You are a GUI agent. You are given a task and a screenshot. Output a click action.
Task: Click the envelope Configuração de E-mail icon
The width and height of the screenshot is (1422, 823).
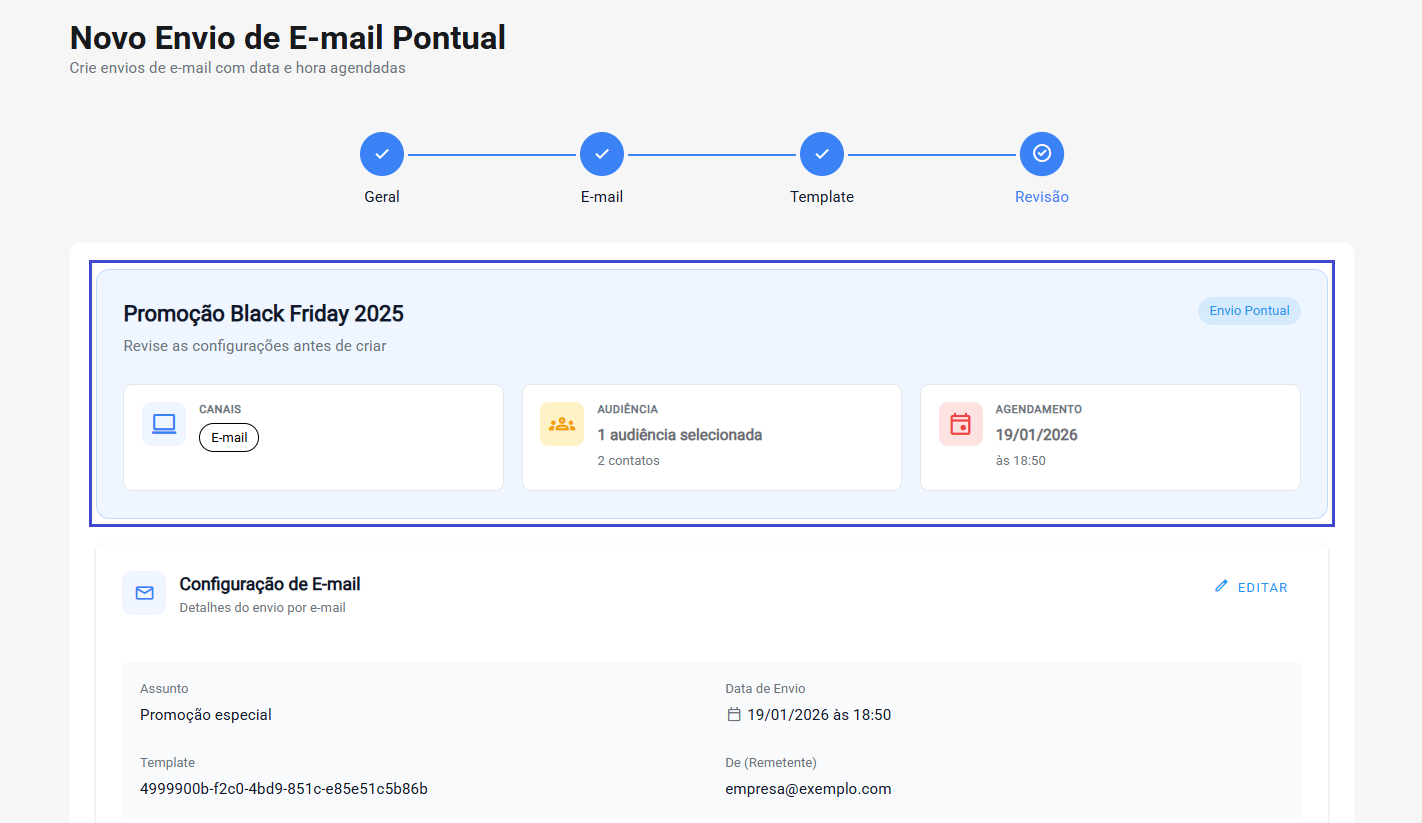coord(144,593)
